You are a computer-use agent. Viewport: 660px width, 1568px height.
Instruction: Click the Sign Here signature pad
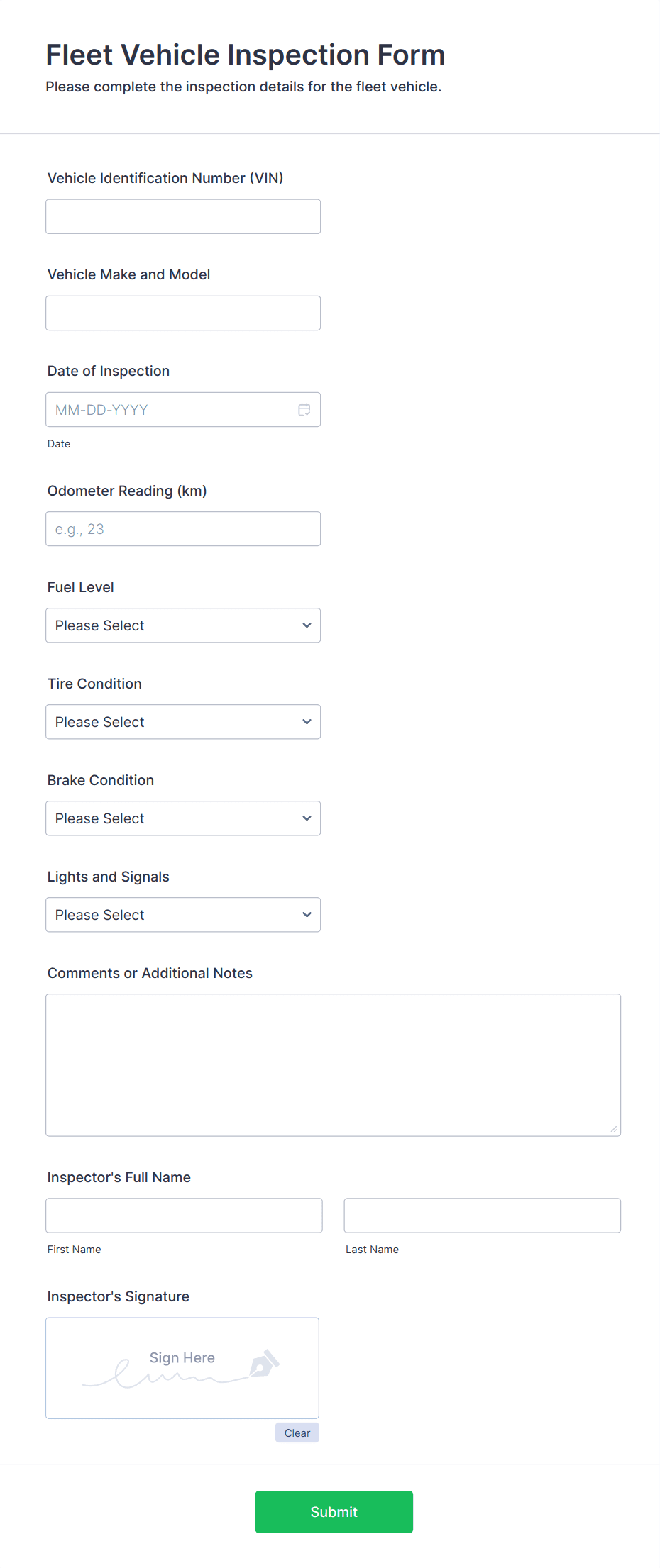pyautogui.click(x=182, y=1368)
